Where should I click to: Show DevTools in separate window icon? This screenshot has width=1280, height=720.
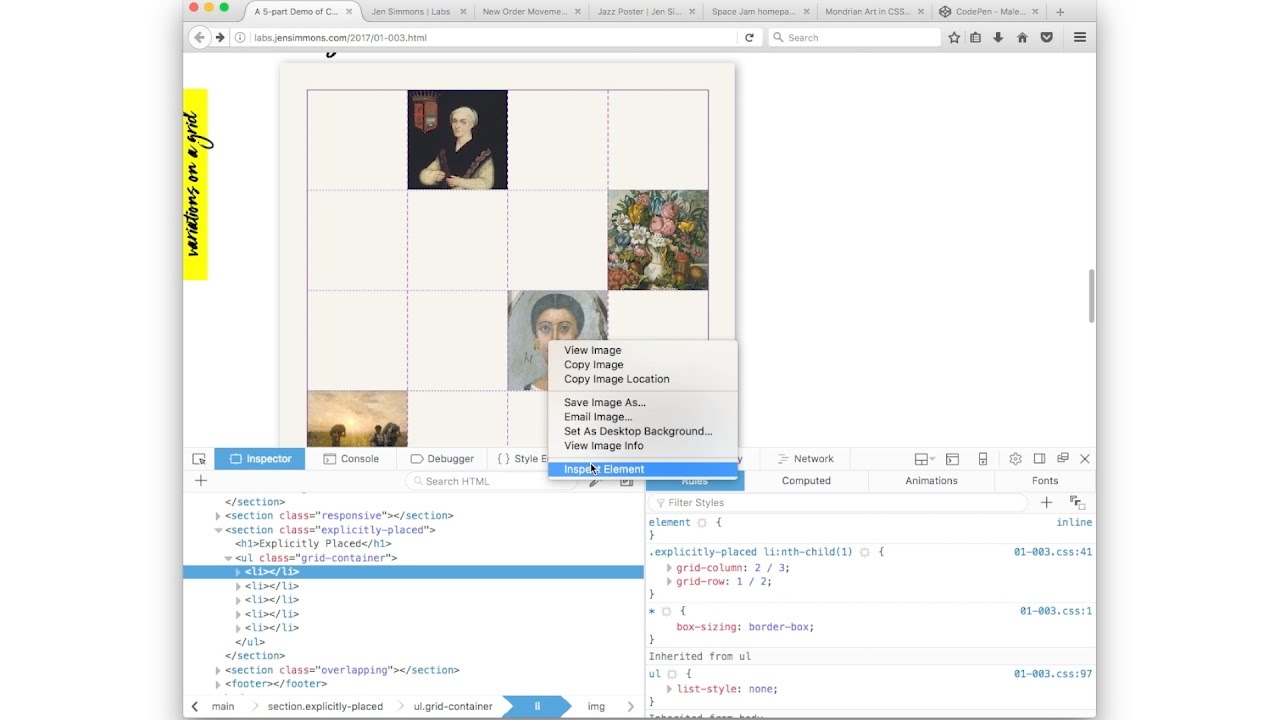tap(1062, 458)
